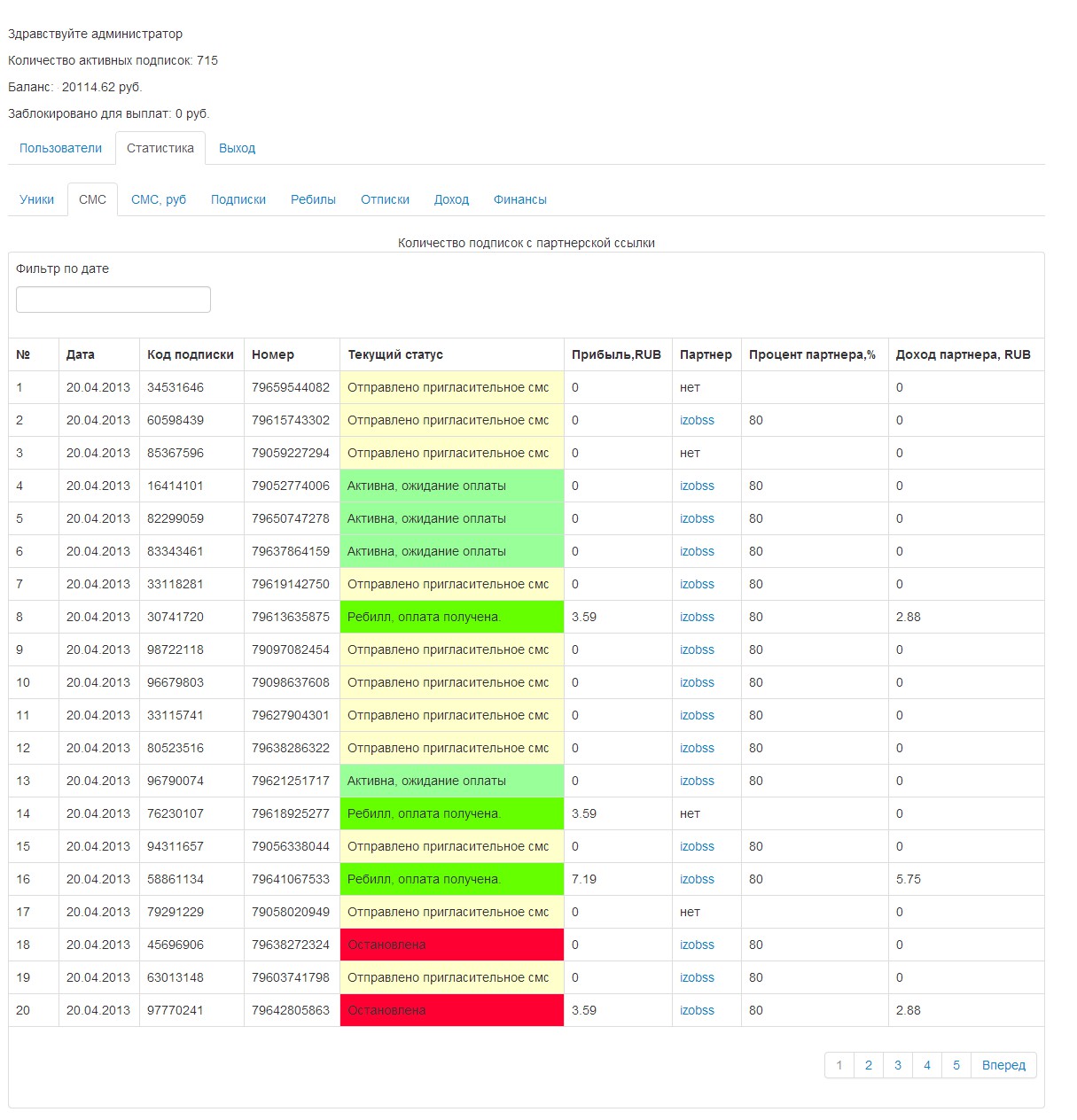The width and height of the screenshot is (1077, 1120).
Task: Click phone number 79637864159
Action: pyautogui.click(x=291, y=551)
